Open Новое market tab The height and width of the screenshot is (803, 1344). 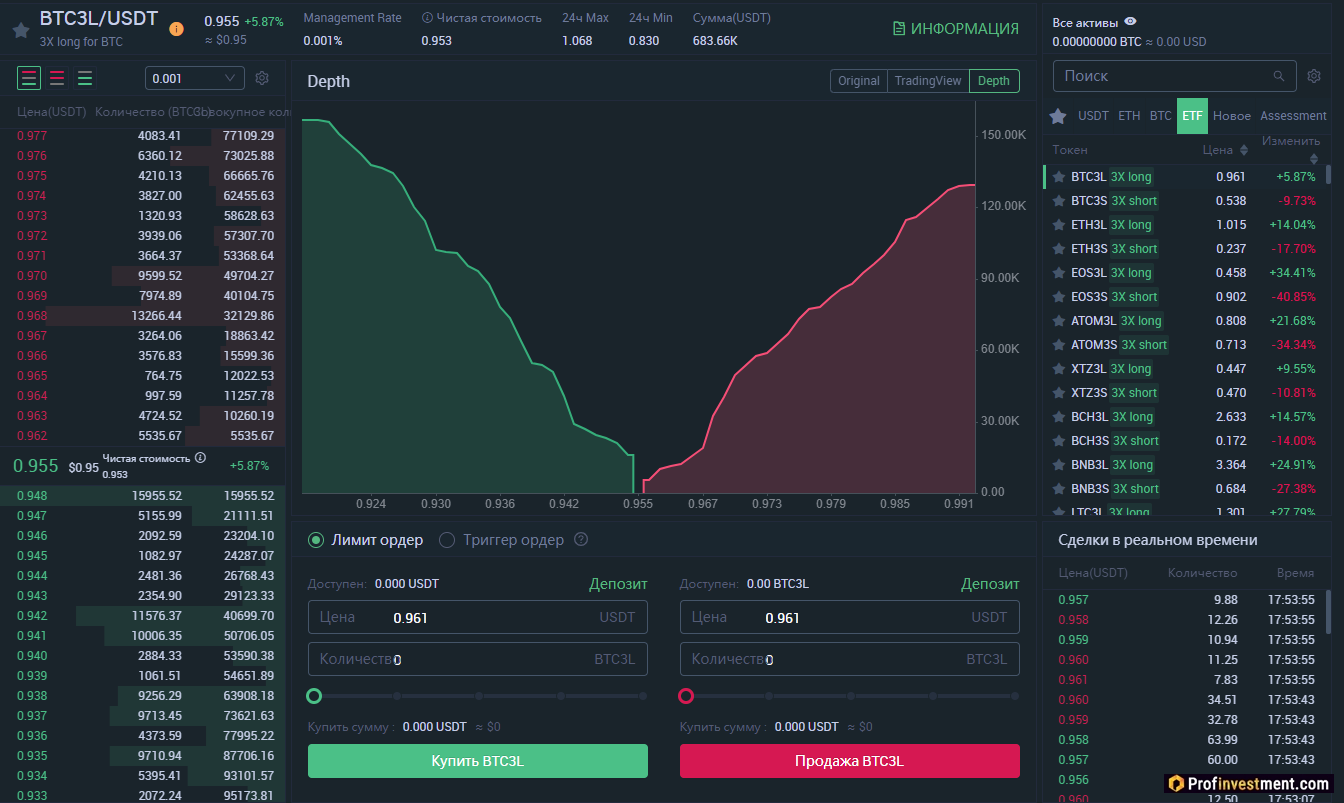[1232, 116]
